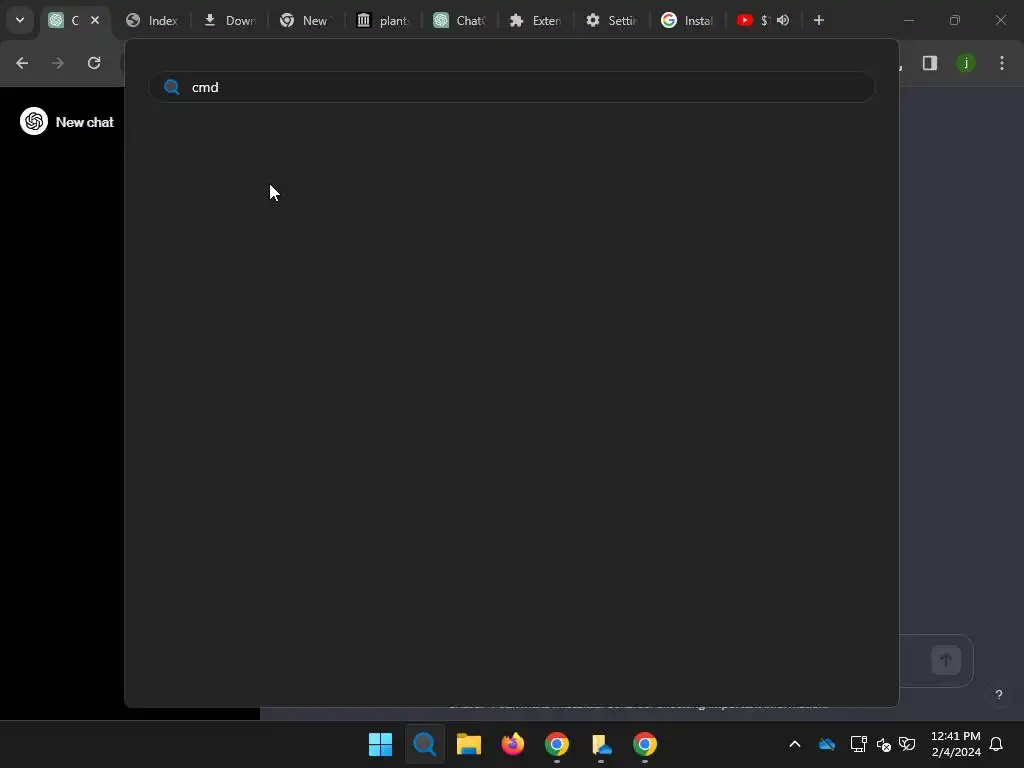Switch to the New Tab tab
The image size is (1024, 768).
coord(306,21)
